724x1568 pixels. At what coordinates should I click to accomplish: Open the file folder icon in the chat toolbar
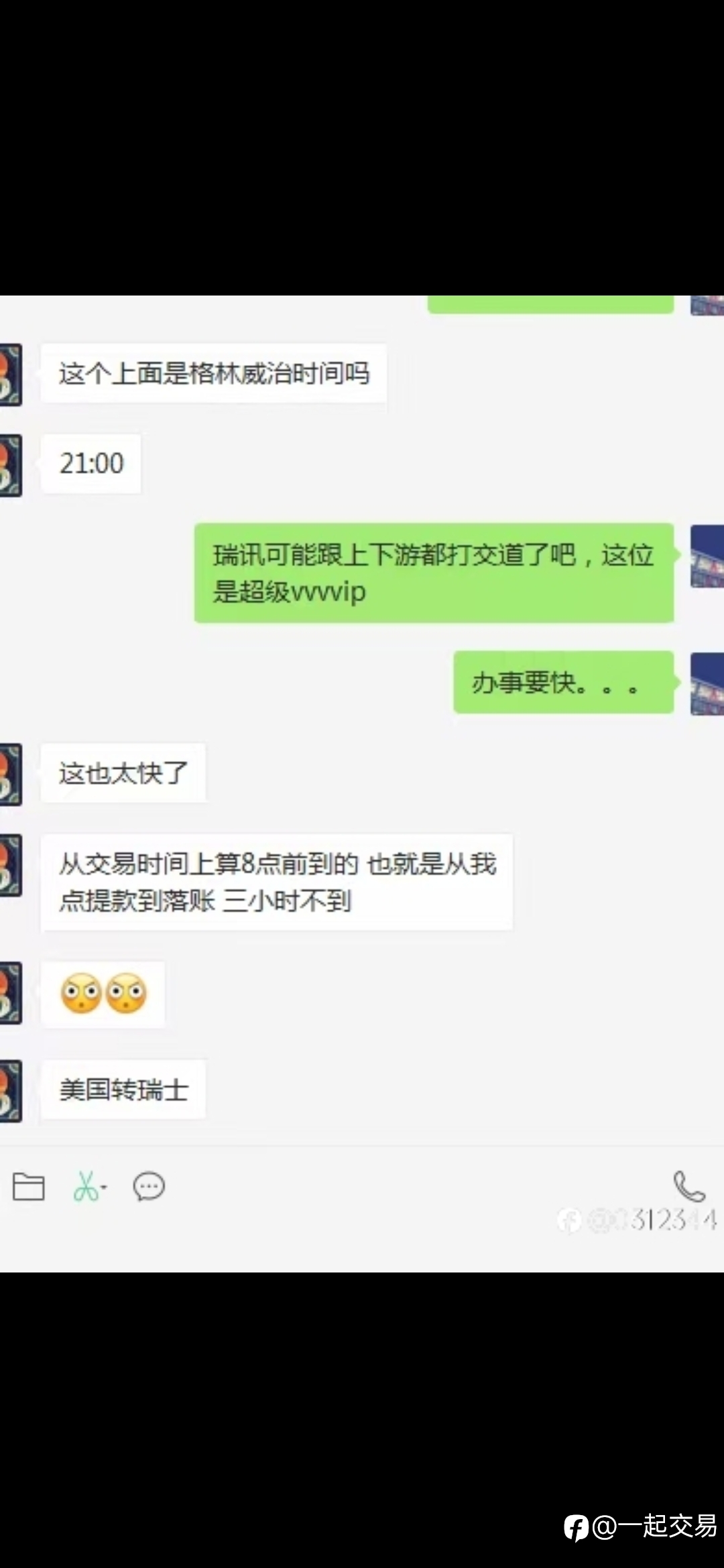[29, 1187]
